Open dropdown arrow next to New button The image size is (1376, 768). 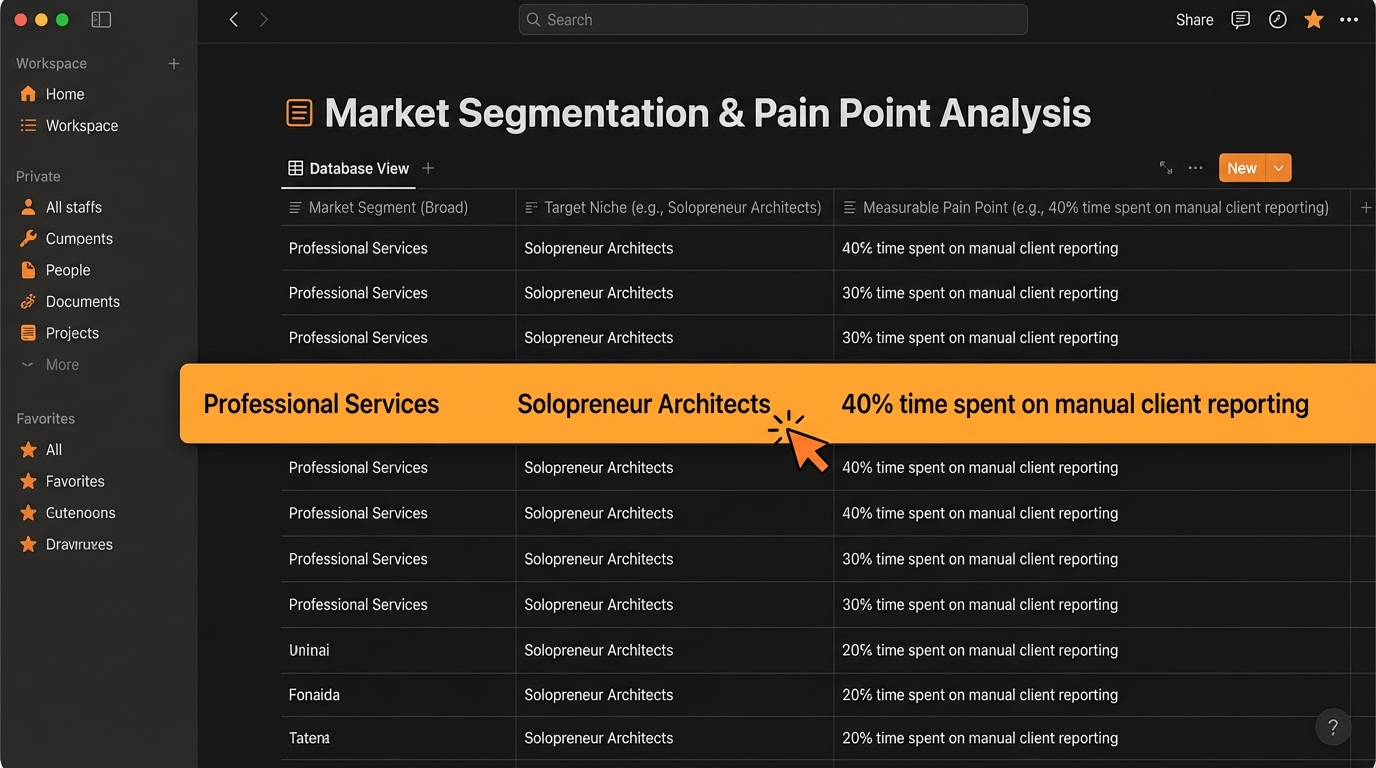point(1279,168)
